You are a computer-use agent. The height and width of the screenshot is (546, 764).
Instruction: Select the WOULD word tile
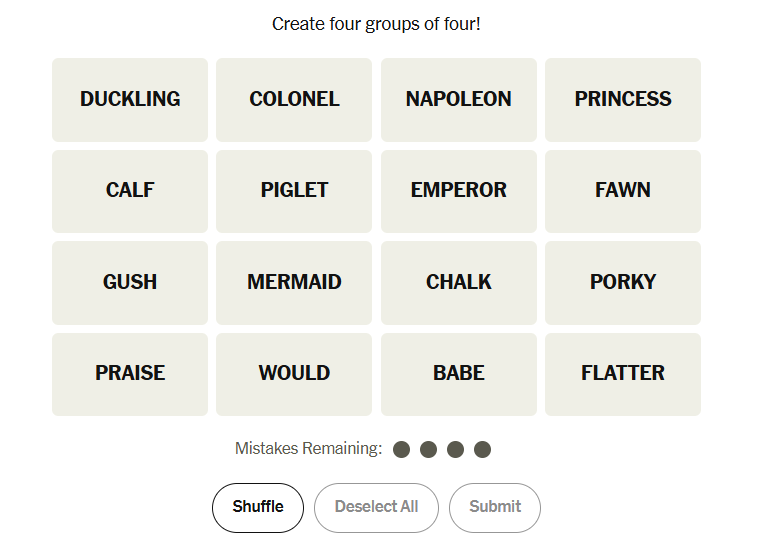click(x=294, y=373)
